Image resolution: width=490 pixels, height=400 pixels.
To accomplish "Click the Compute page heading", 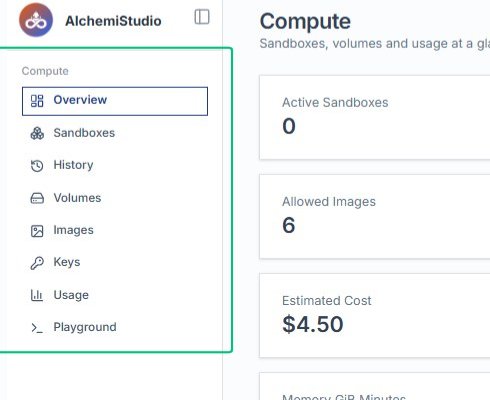I will point(305,21).
